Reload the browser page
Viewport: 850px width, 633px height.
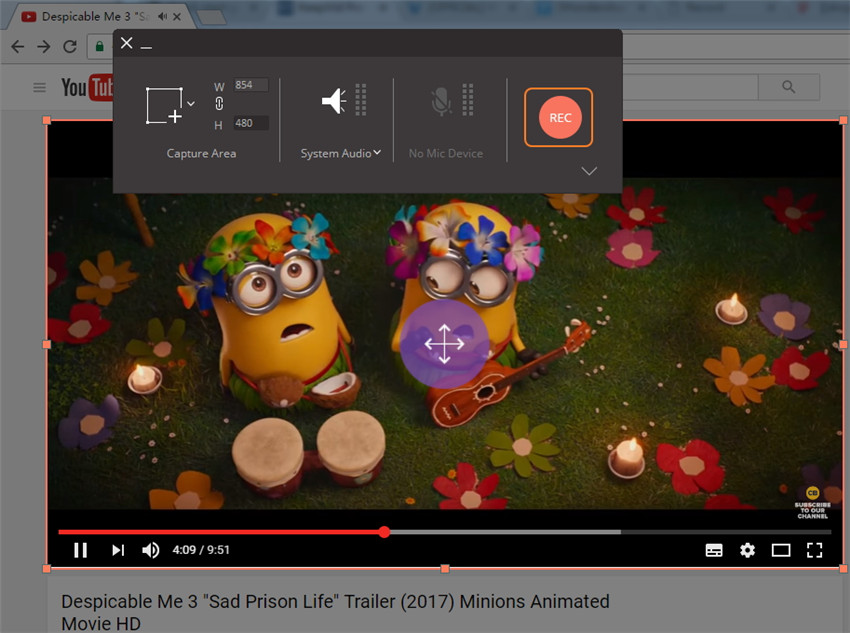[70, 47]
